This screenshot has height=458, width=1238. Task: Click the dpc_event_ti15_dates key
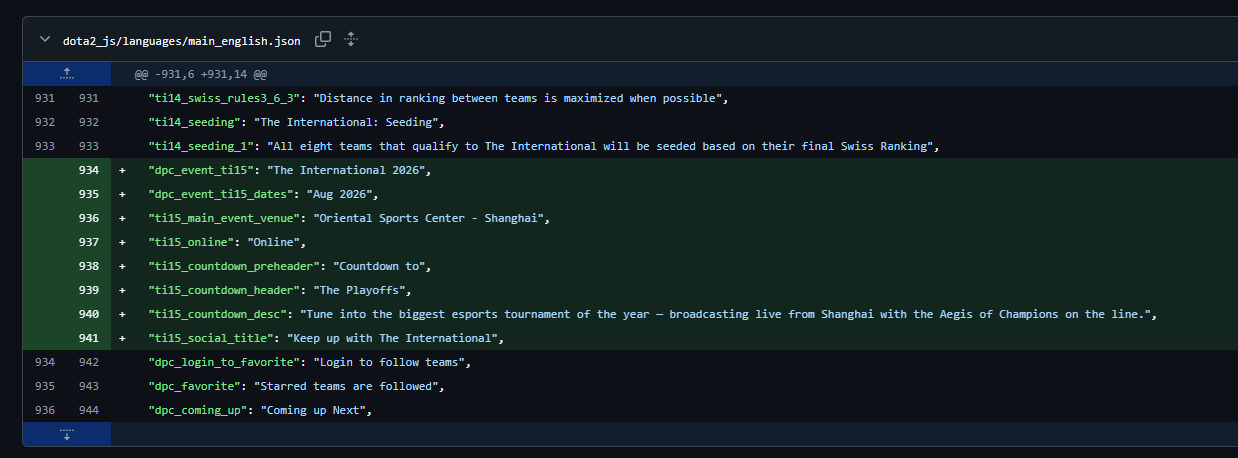223,194
